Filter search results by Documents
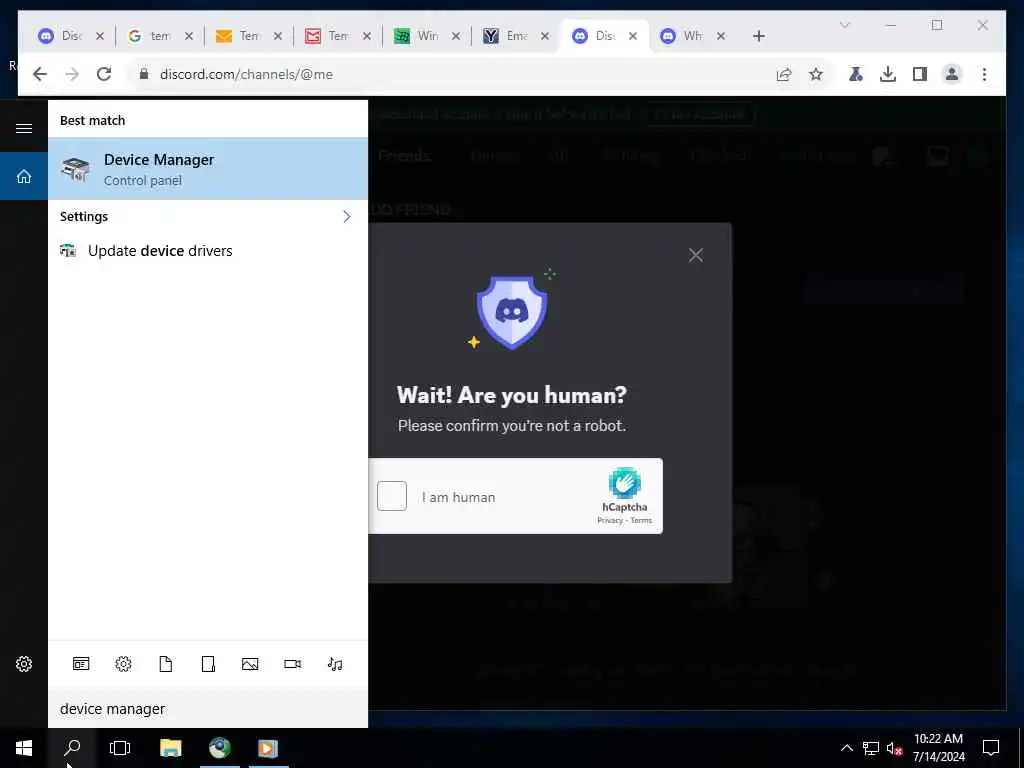Viewport: 1024px width, 768px height. click(x=166, y=664)
